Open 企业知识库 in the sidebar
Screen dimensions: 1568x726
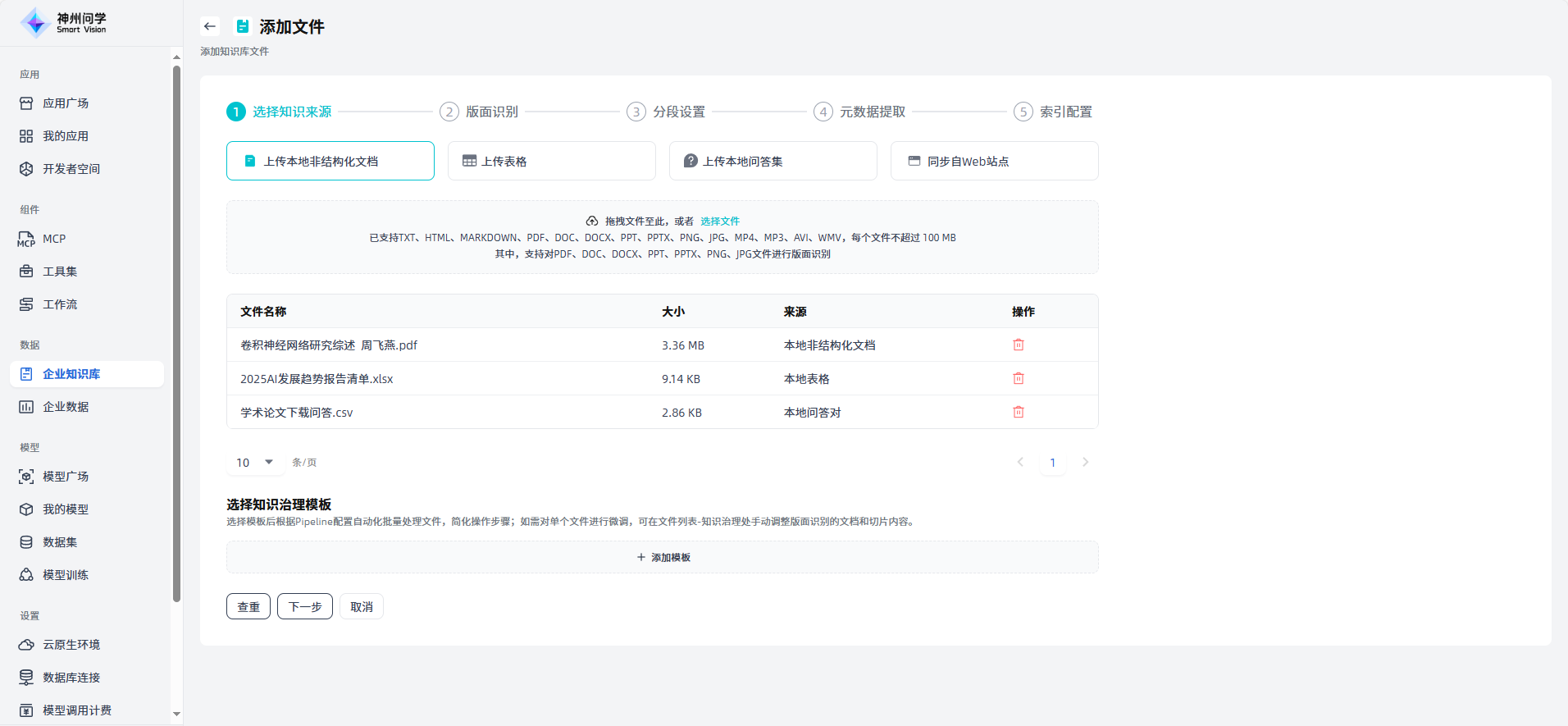tap(71, 374)
